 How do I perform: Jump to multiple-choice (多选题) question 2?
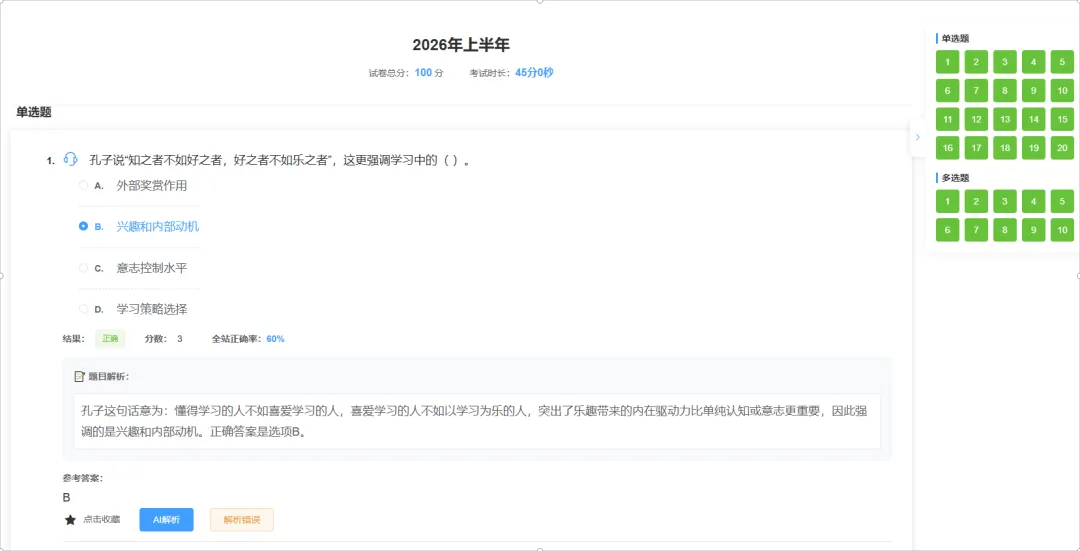pos(977,202)
